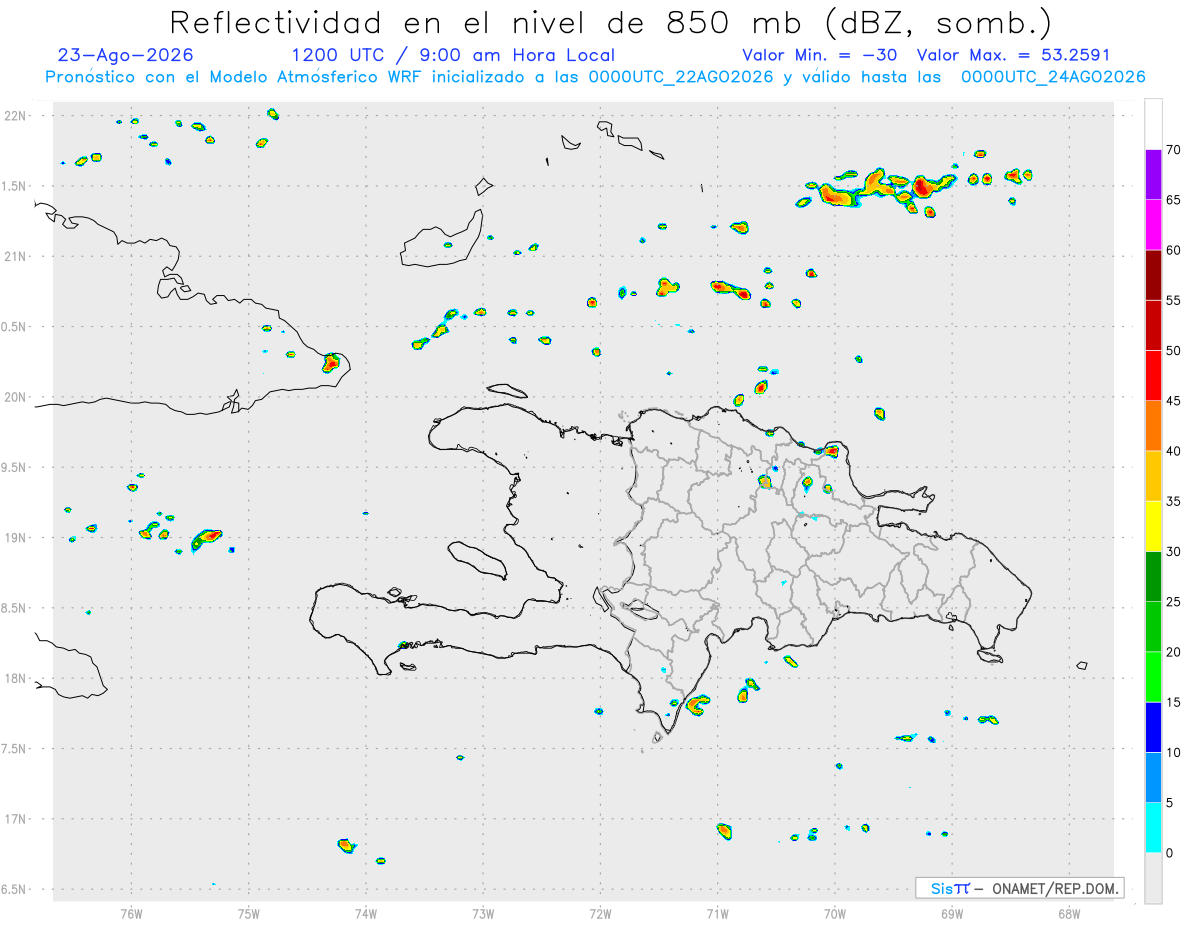The width and height of the screenshot is (1200, 927).
Task: Click the colorbar label "45"
Action: tap(1174, 401)
